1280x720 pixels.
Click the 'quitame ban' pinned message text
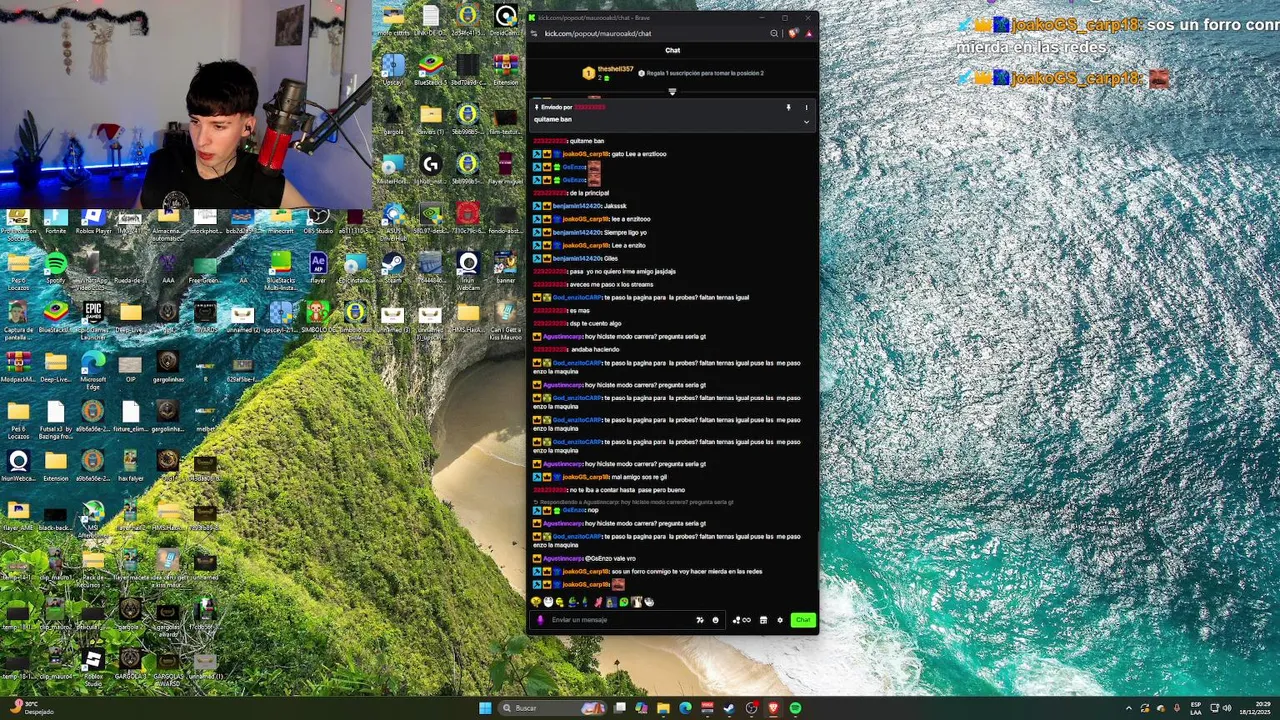tap(553, 119)
